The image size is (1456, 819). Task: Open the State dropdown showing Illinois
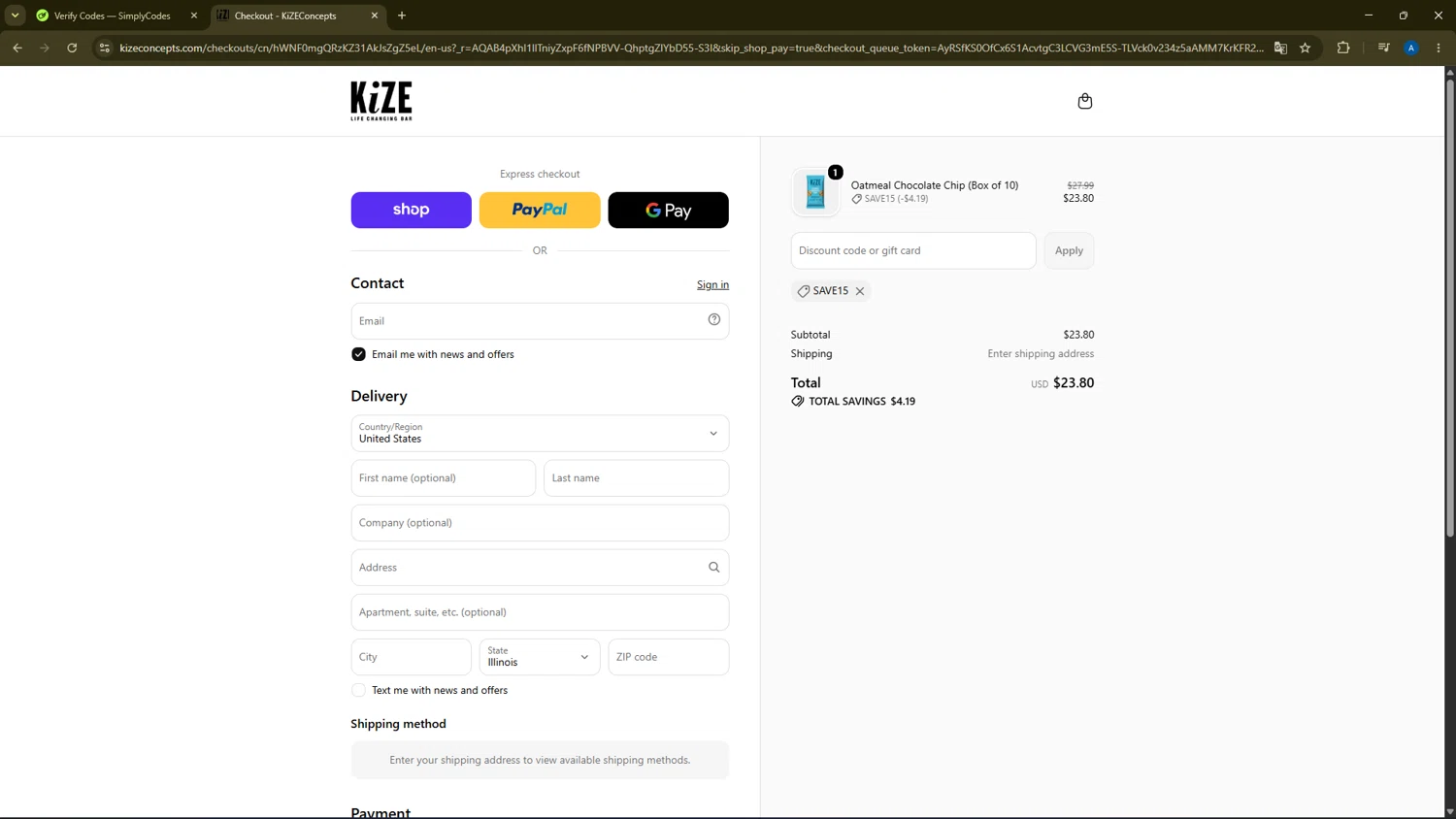[x=540, y=657]
